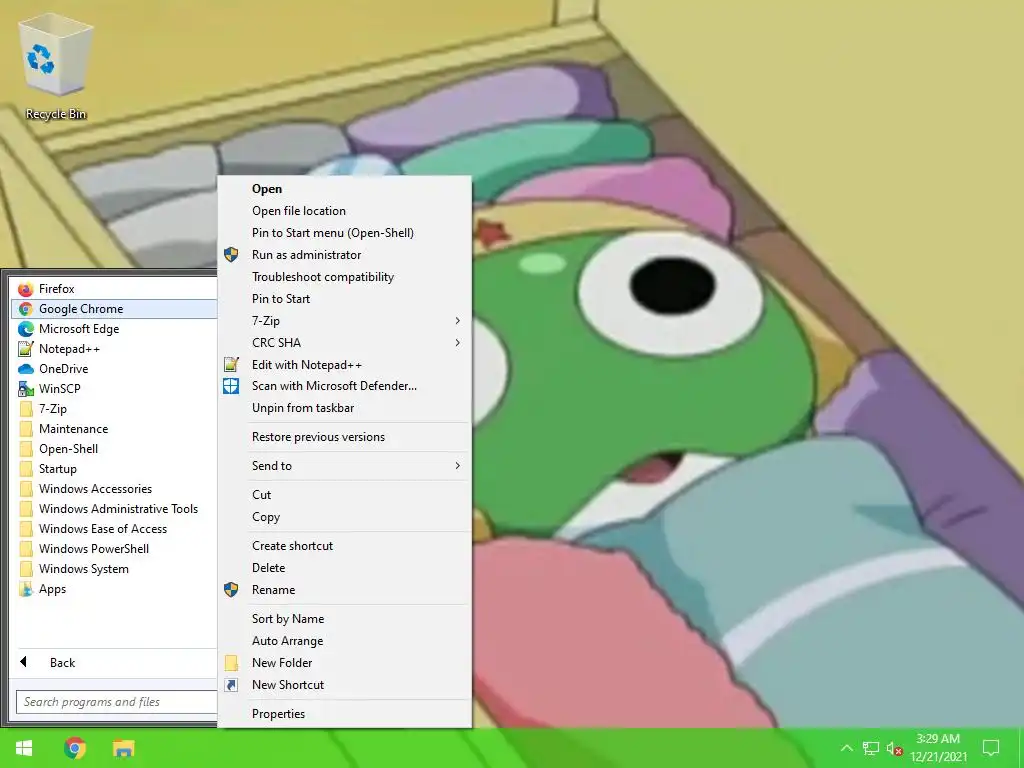Viewport: 1024px width, 768px height.
Task: Click the Windows Accessories folder icon
Action: pos(25,489)
